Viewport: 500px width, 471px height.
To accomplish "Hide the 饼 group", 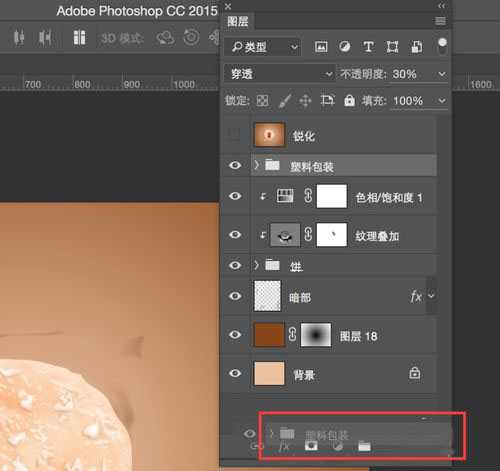I will pyautogui.click(x=235, y=265).
